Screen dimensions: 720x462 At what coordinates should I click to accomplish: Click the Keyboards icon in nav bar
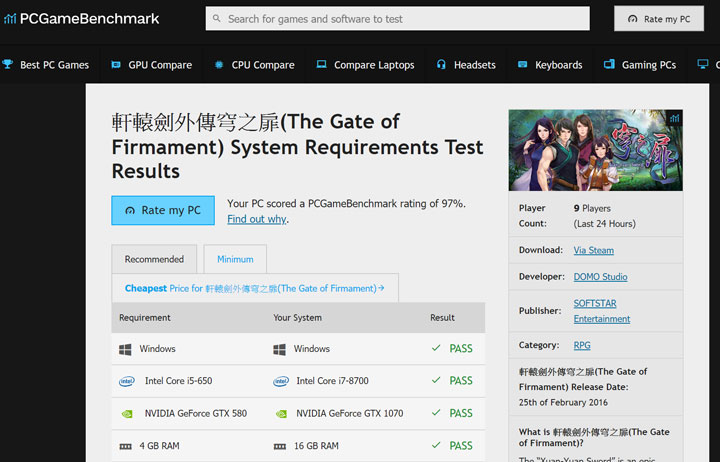(523, 64)
